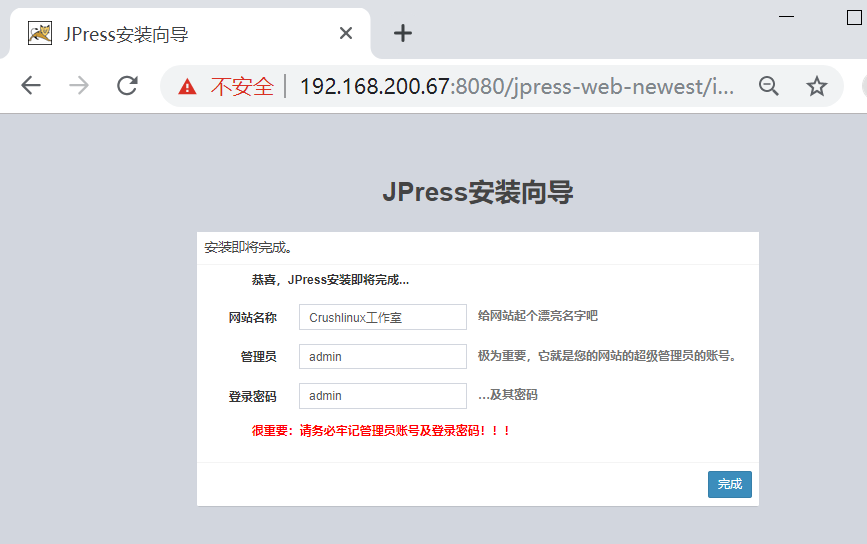Viewport: 867px width, 544px height.
Task: Click the address bar URL text
Action: pyautogui.click(x=516, y=87)
